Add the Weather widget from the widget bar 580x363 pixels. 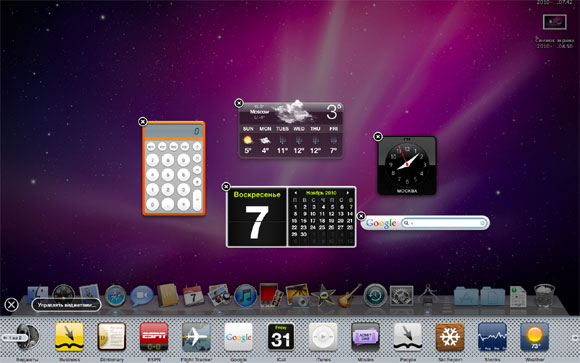[x=535, y=337]
